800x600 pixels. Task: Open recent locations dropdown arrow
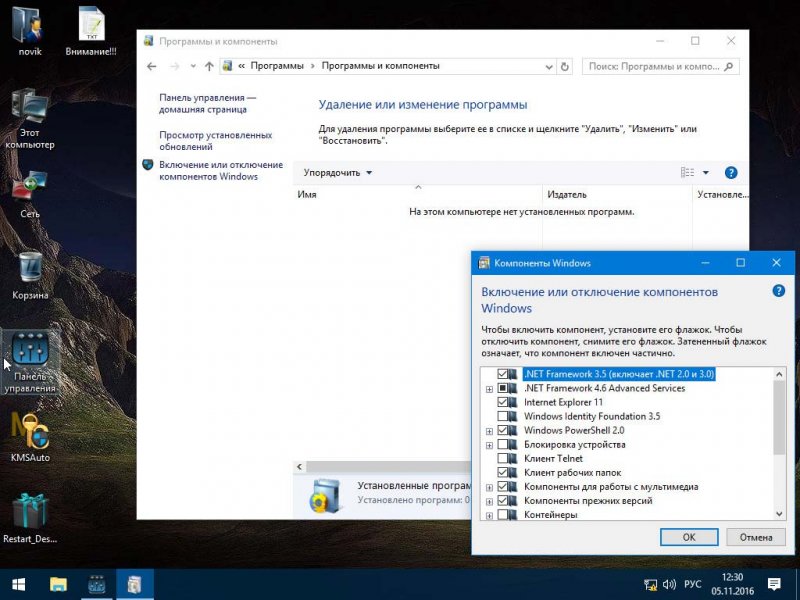tap(193, 66)
